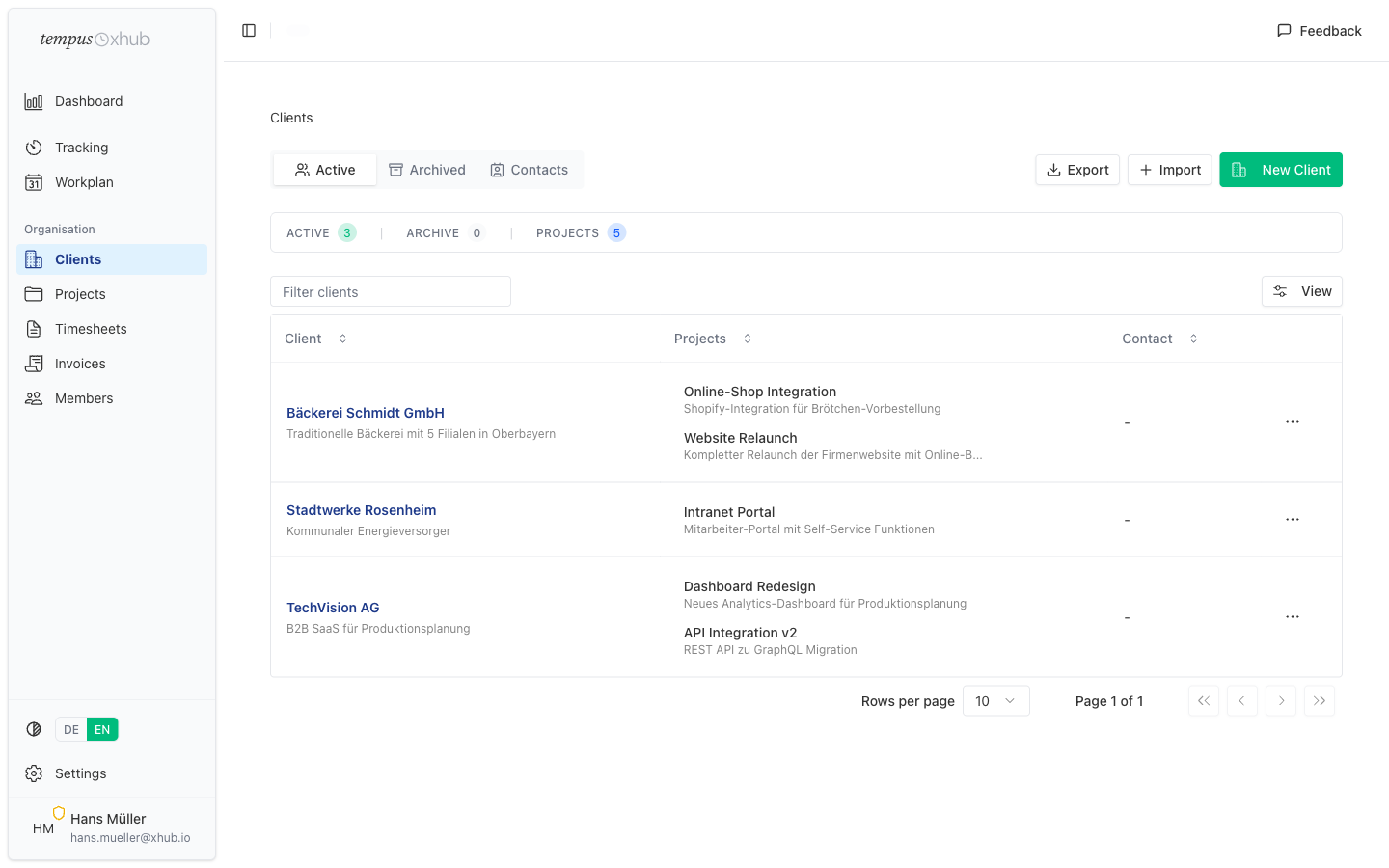
Task: Open the Tracking page from the sidebar
Action: [81, 148]
